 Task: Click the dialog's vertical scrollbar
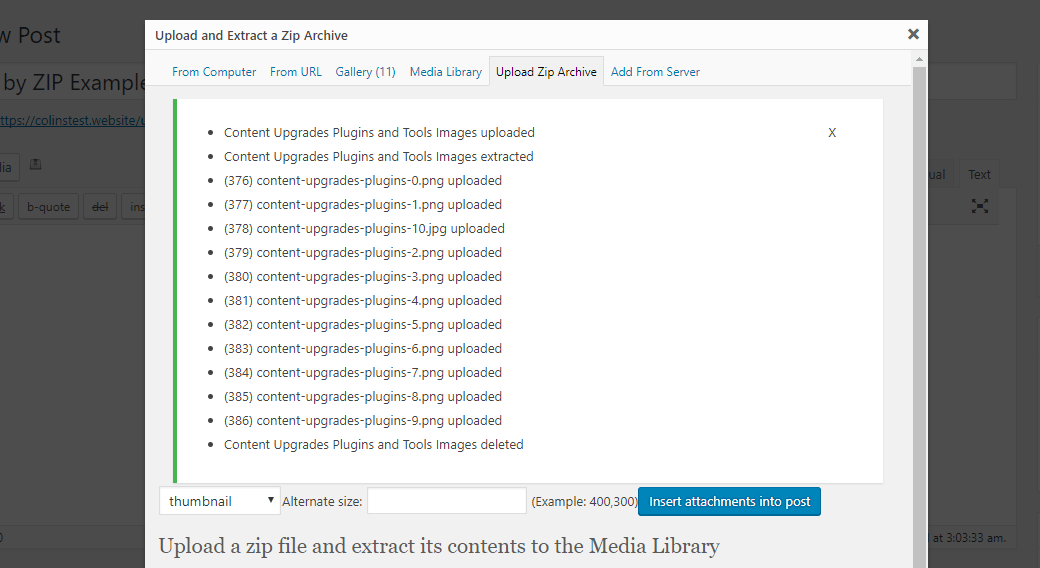[920, 300]
